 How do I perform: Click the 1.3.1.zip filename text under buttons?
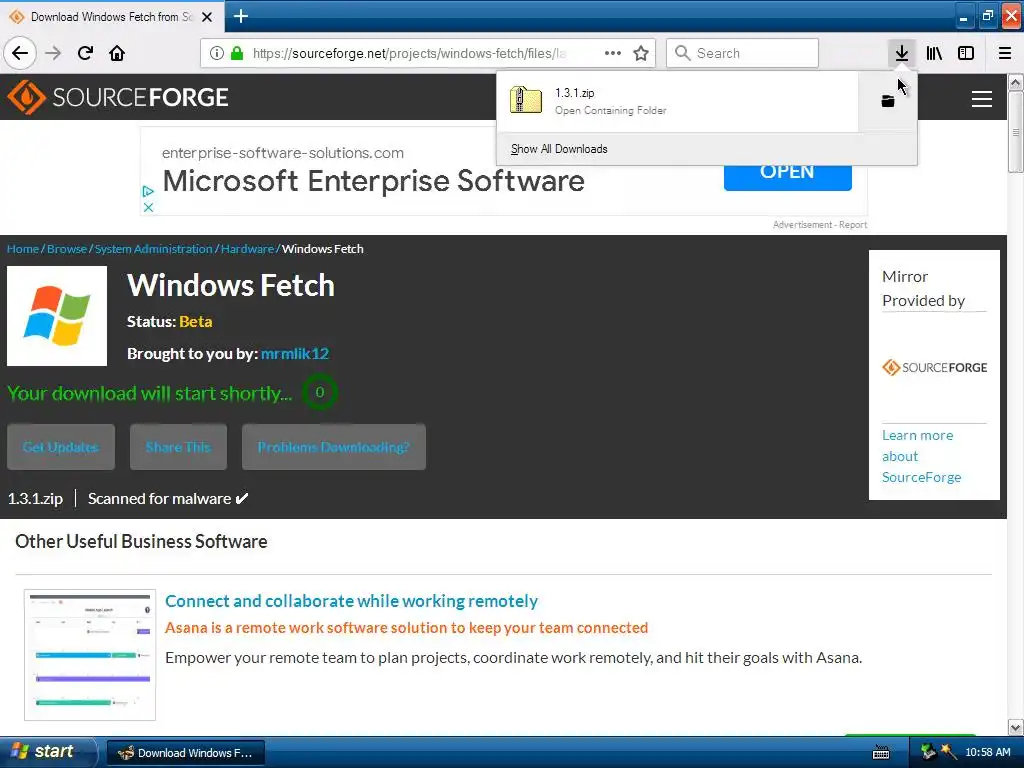click(x=35, y=499)
